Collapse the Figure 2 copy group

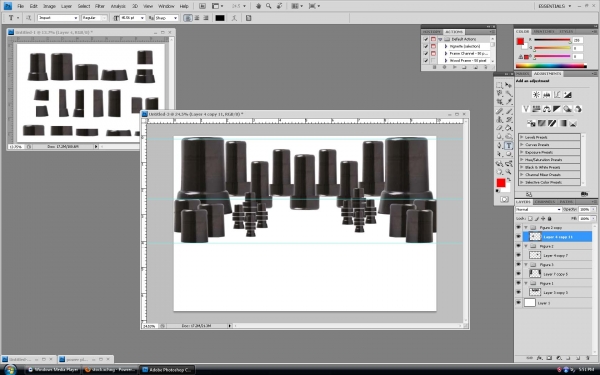(x=526, y=227)
